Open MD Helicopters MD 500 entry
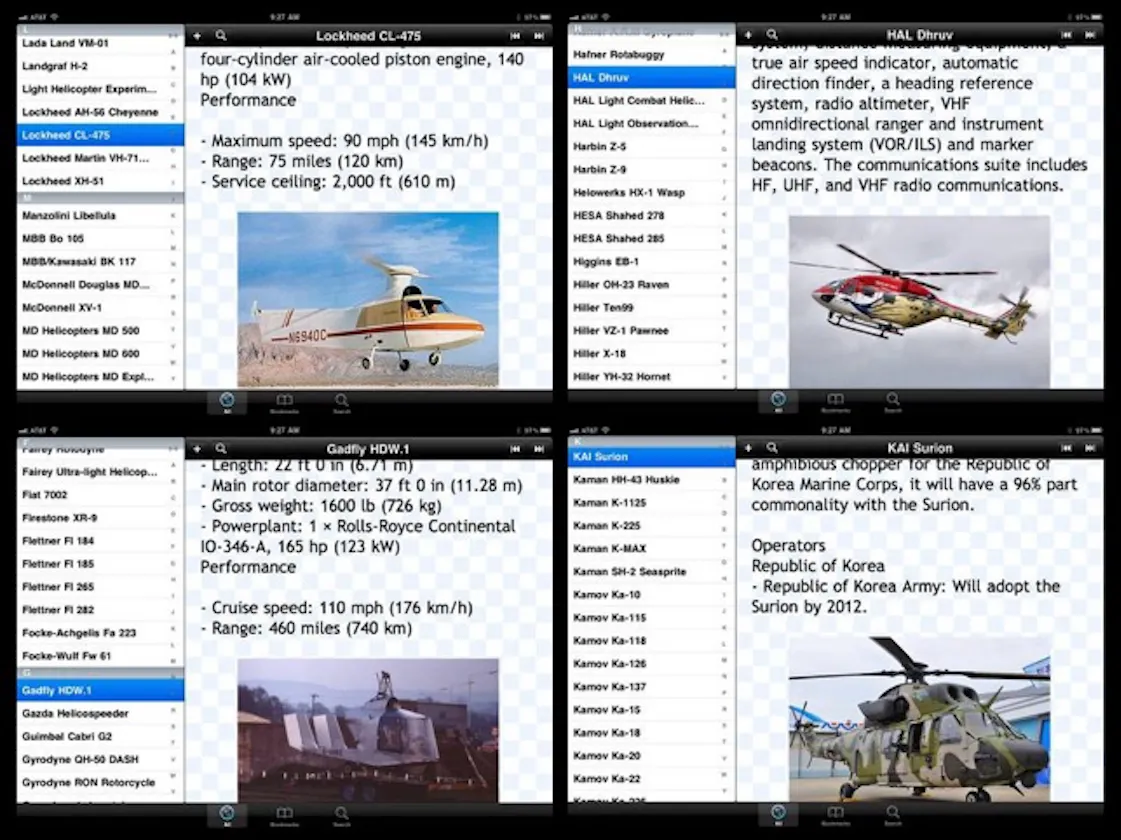 (100, 330)
